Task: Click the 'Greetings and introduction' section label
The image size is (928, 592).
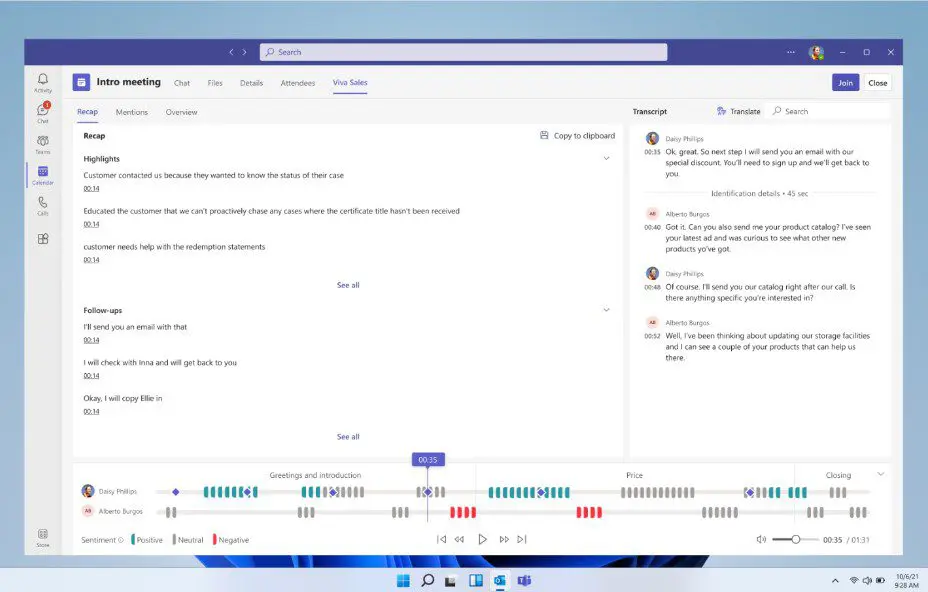Action: click(315, 475)
